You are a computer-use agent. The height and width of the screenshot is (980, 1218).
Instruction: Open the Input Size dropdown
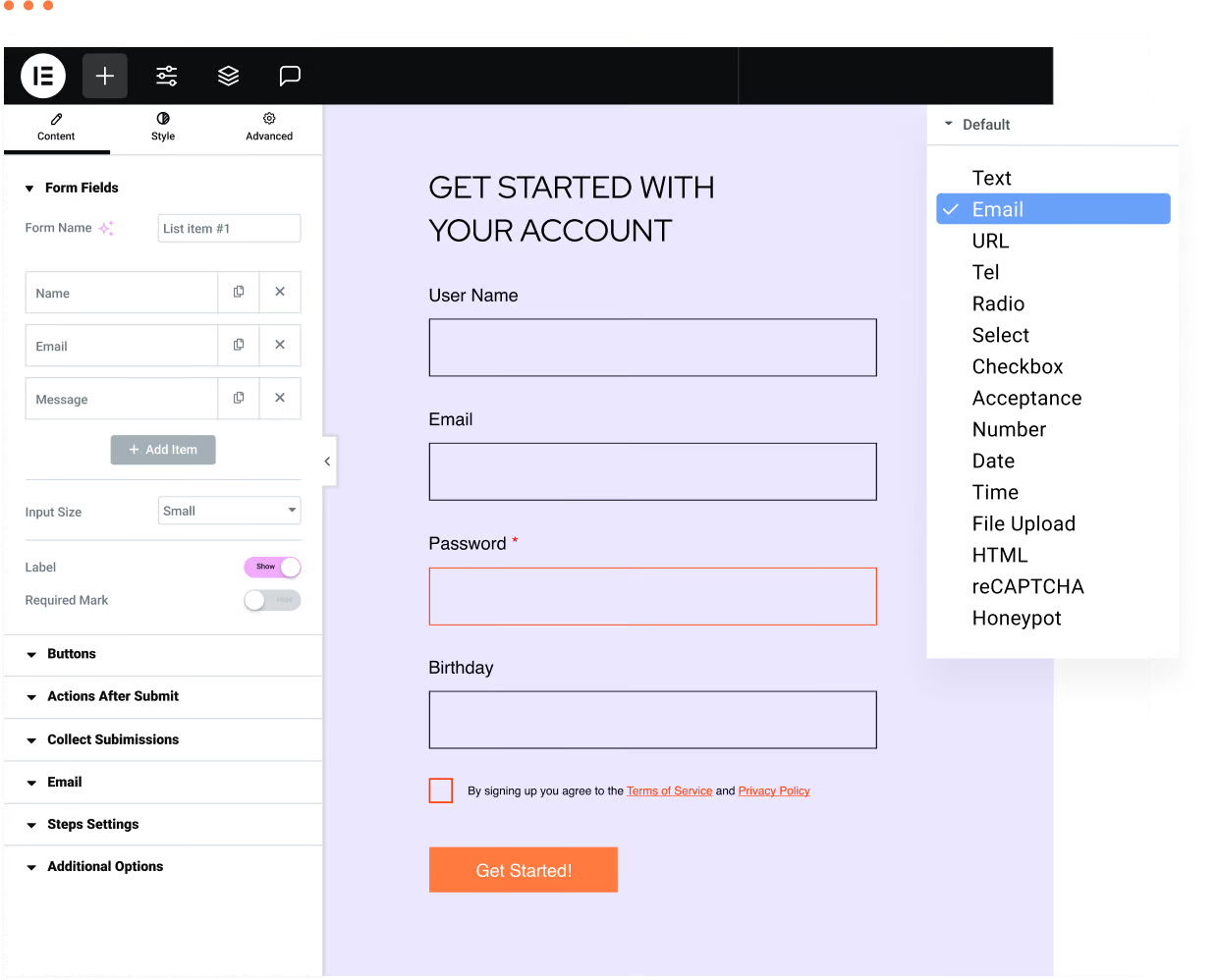tap(229, 511)
